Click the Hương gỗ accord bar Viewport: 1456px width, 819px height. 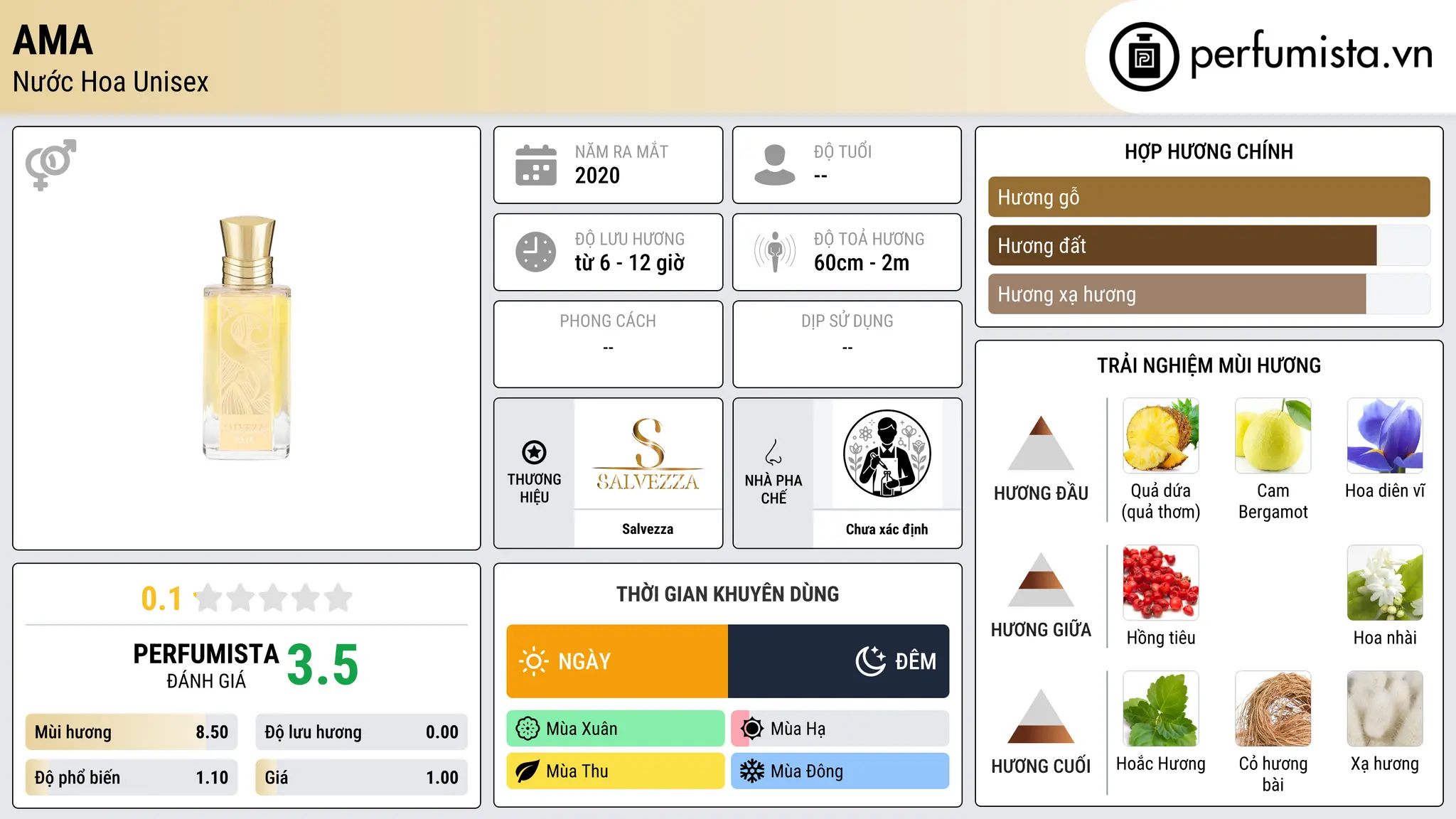coord(1209,197)
